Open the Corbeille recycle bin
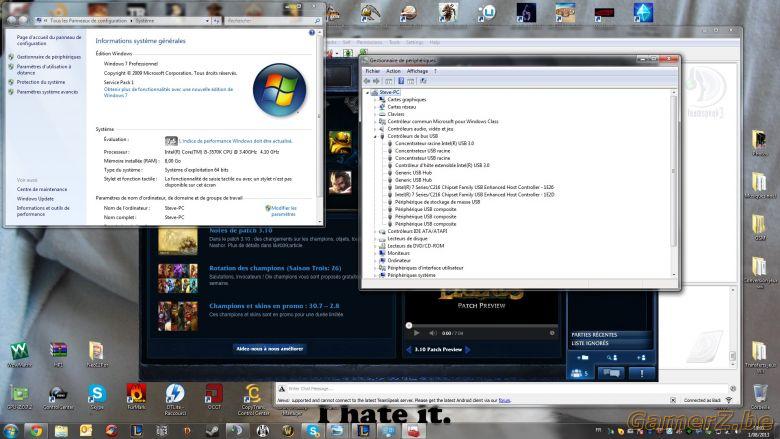Image resolution: width=780 pixels, height=439 pixels. (760, 396)
